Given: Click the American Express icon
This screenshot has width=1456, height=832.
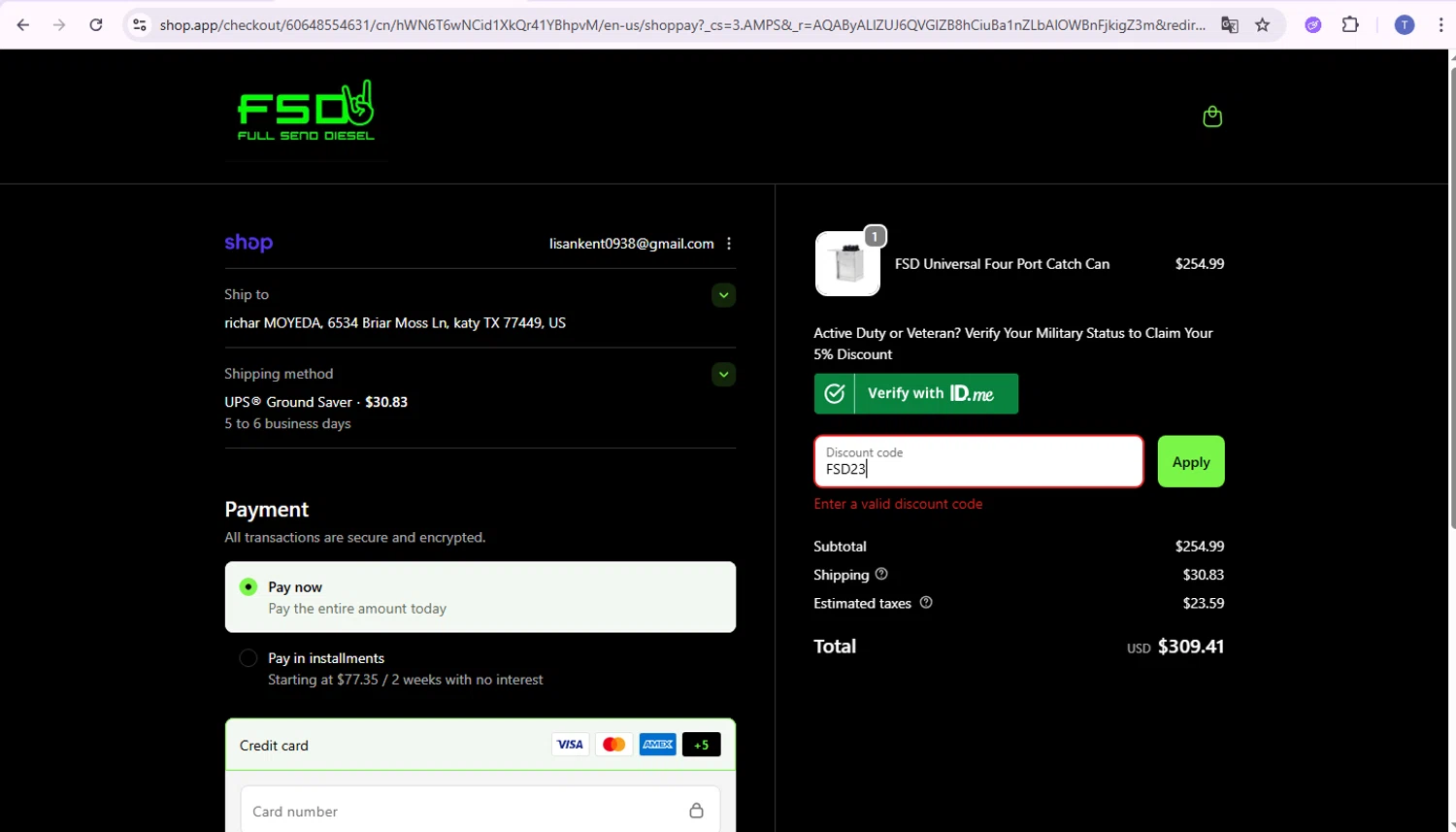Looking at the screenshot, I should tap(657, 745).
